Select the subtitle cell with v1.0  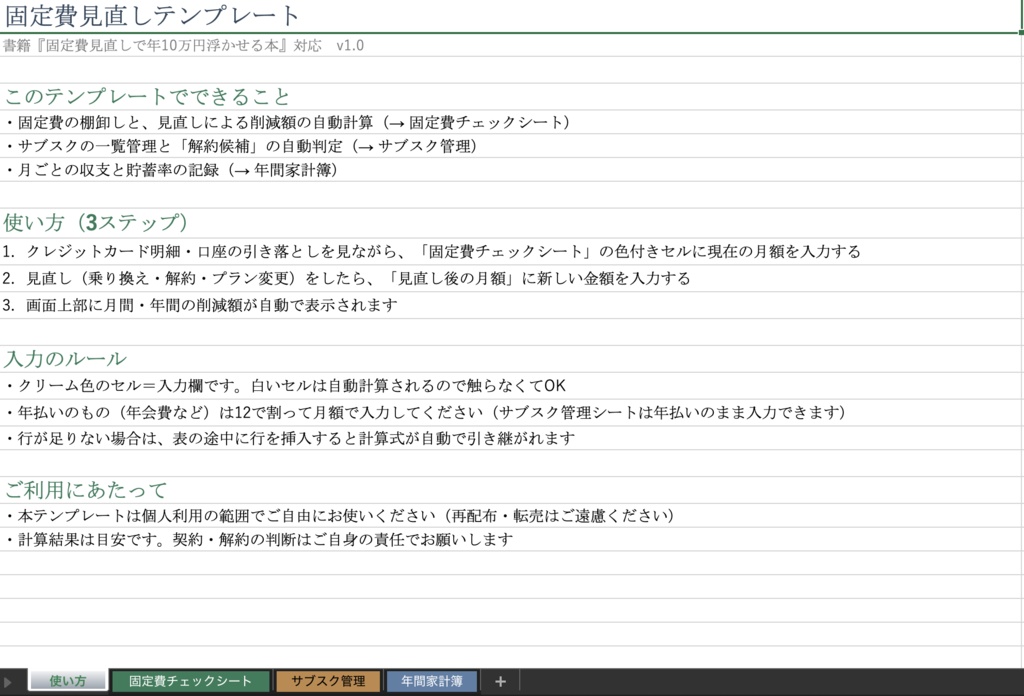pos(184,46)
